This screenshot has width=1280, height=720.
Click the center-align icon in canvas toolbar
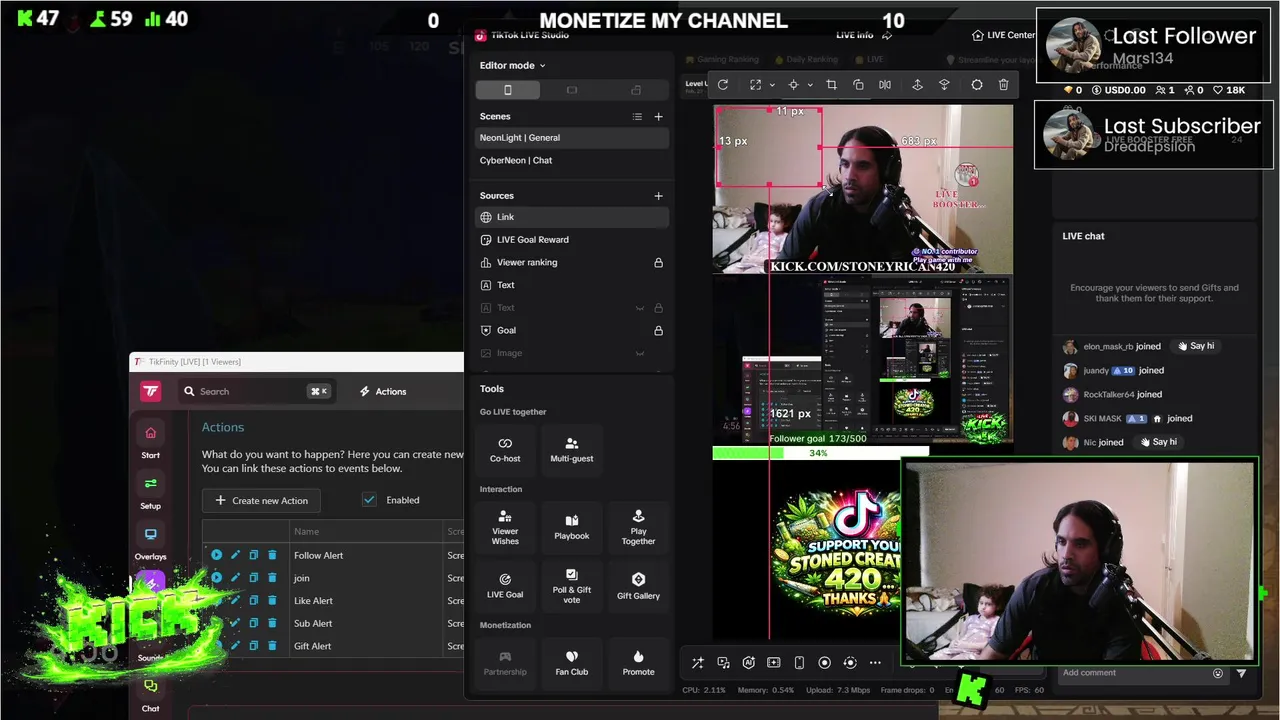[793, 85]
